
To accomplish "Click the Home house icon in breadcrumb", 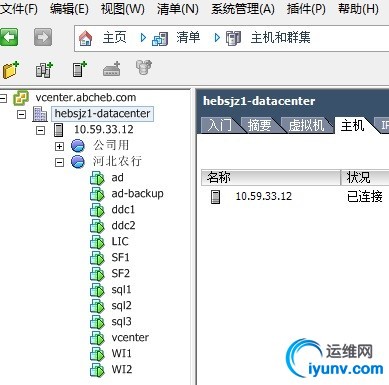I will (86, 38).
